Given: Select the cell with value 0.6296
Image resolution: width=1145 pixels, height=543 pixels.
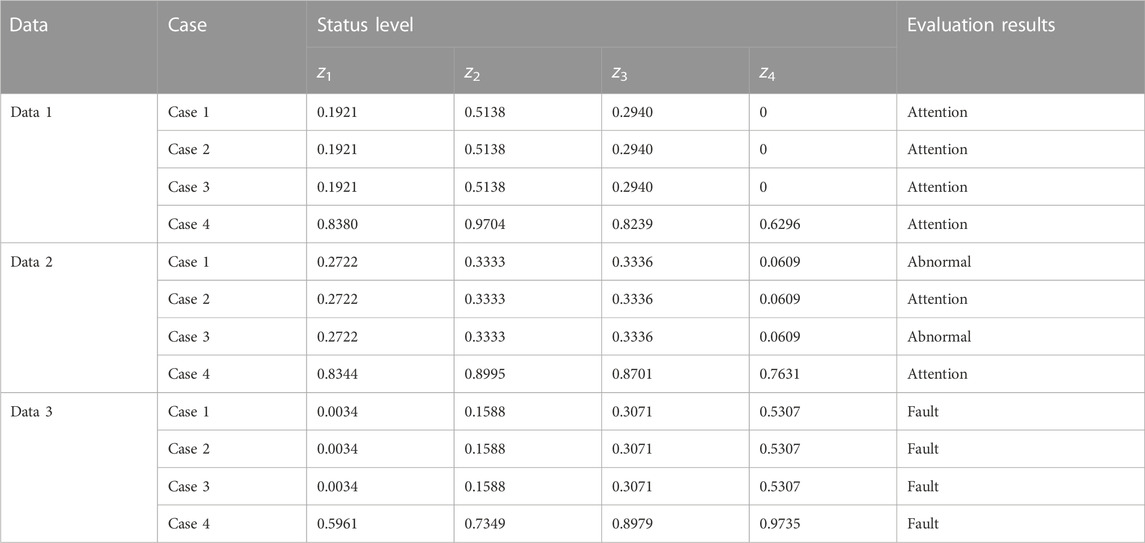Looking at the screenshot, I should (x=822, y=224).
